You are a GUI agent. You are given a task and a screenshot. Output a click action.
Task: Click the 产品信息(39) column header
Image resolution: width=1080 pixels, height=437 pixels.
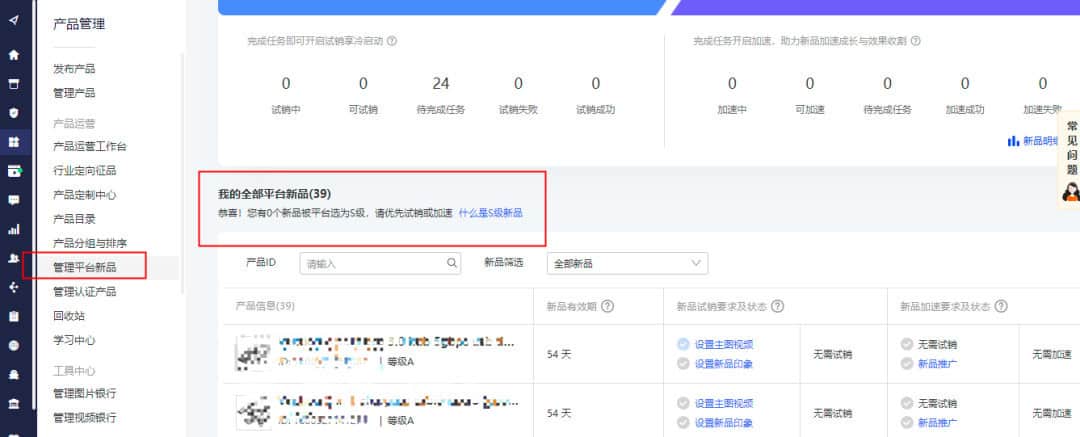coord(265,306)
